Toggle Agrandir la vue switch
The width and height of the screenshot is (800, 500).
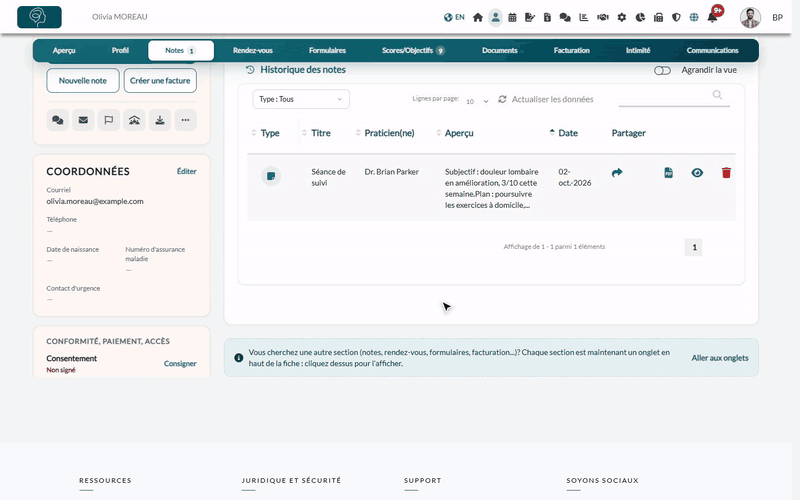tap(662, 70)
